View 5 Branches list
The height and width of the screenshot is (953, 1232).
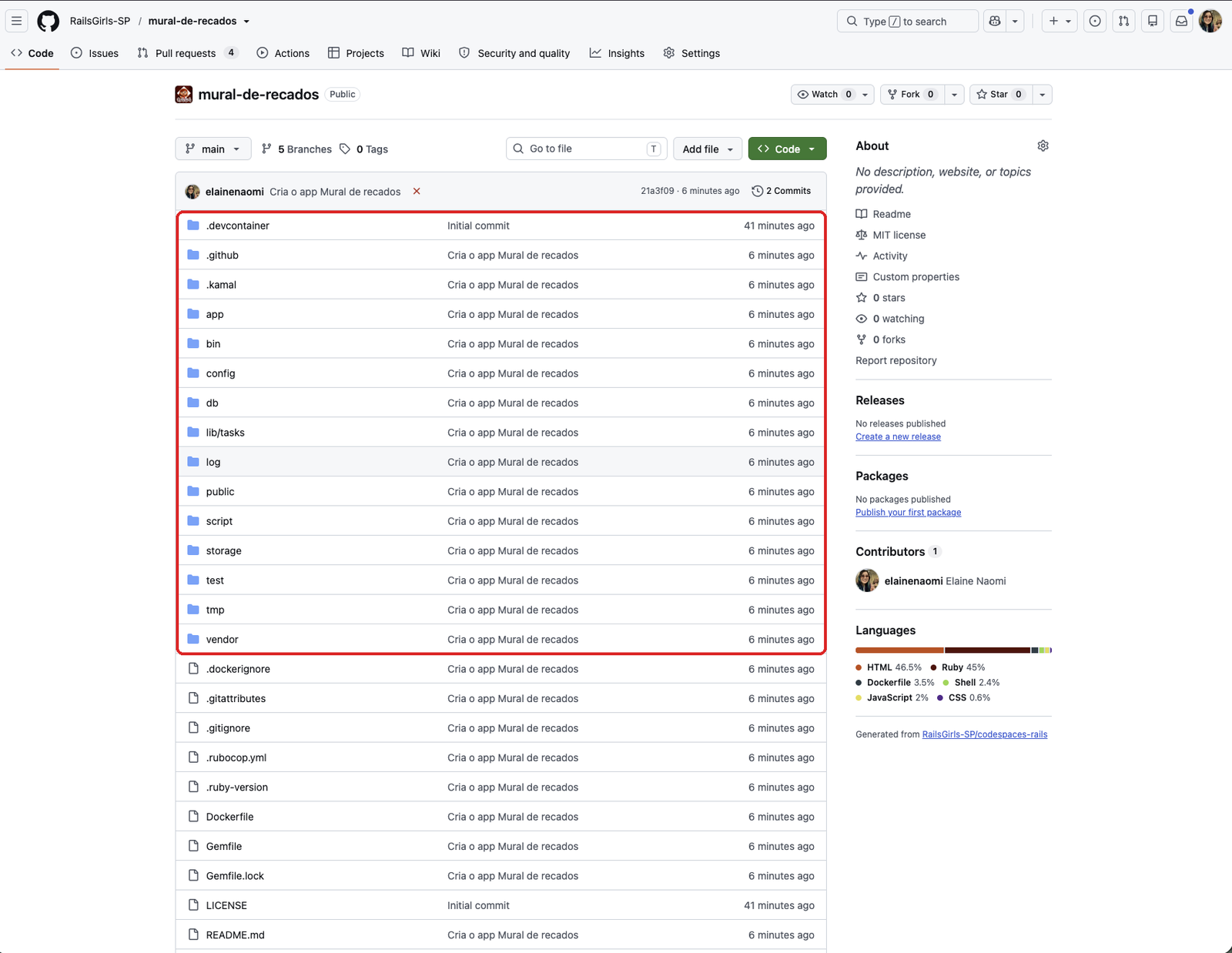[296, 149]
